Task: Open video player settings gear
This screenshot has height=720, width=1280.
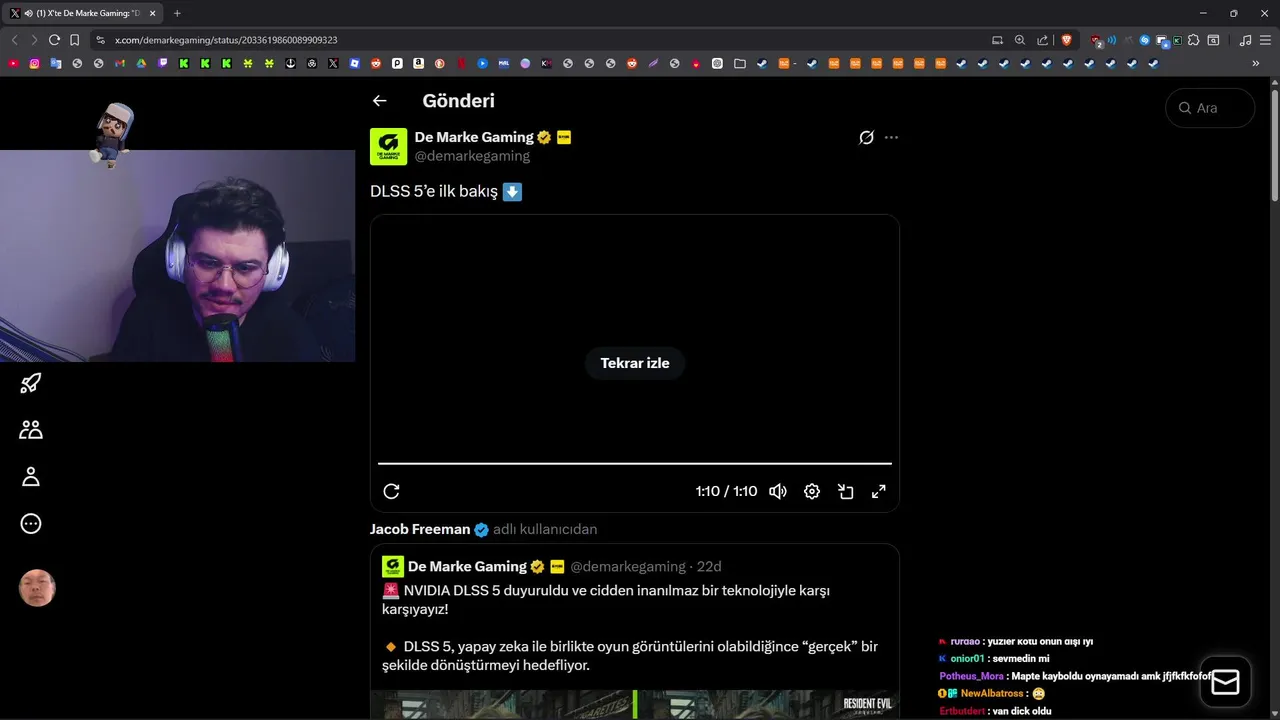Action: pos(812,491)
